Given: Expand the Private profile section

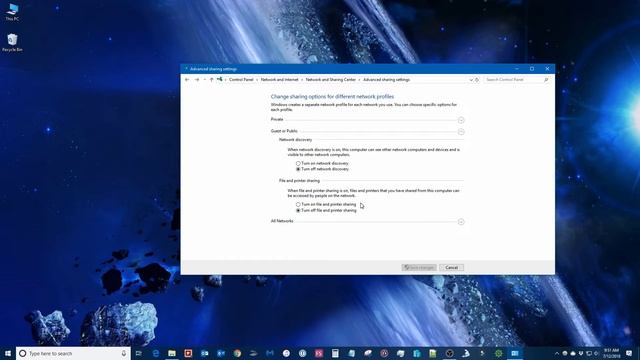Looking at the screenshot, I should pyautogui.click(x=461, y=120).
